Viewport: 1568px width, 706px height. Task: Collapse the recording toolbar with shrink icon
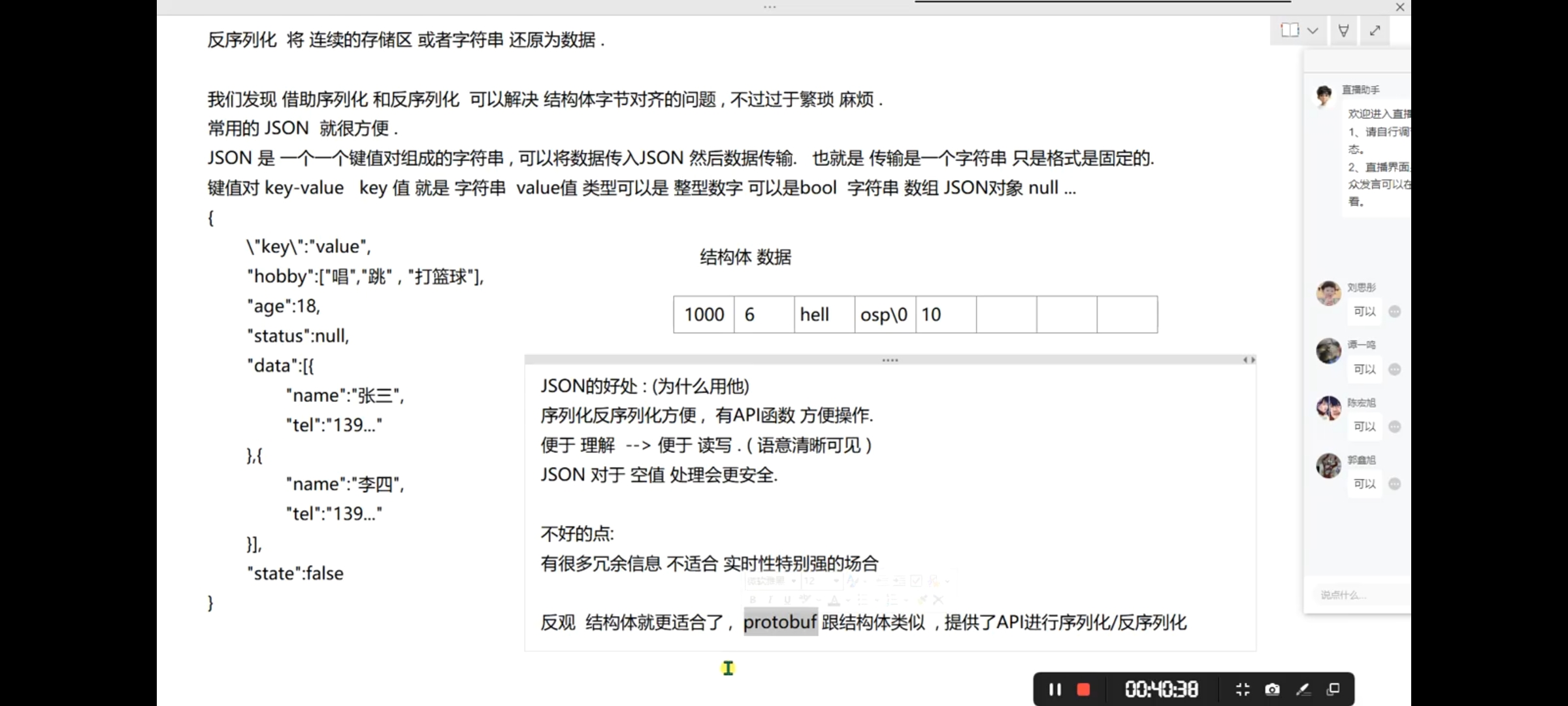1243,690
